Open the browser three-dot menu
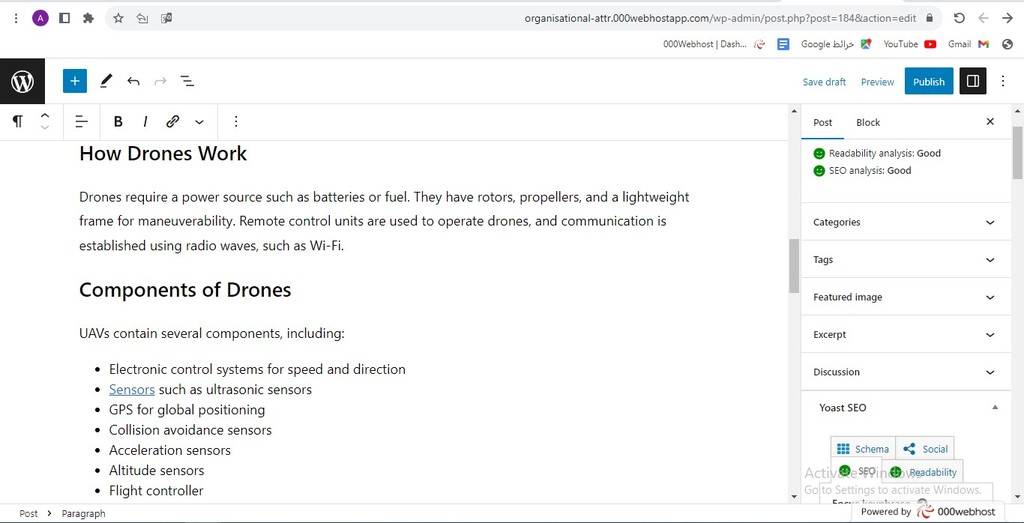This screenshot has width=1024, height=523. click(16, 18)
